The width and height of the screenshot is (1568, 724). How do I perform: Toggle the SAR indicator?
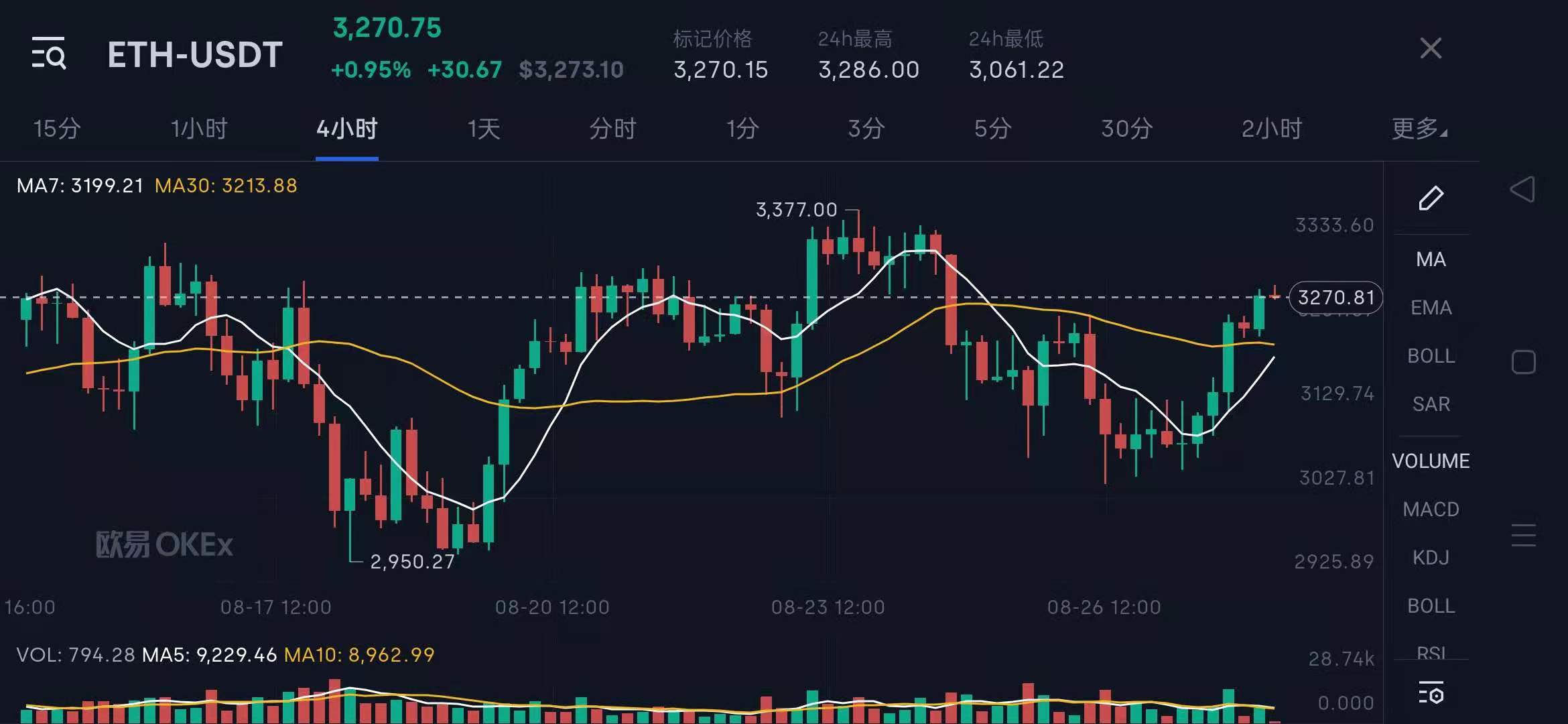coord(1431,404)
